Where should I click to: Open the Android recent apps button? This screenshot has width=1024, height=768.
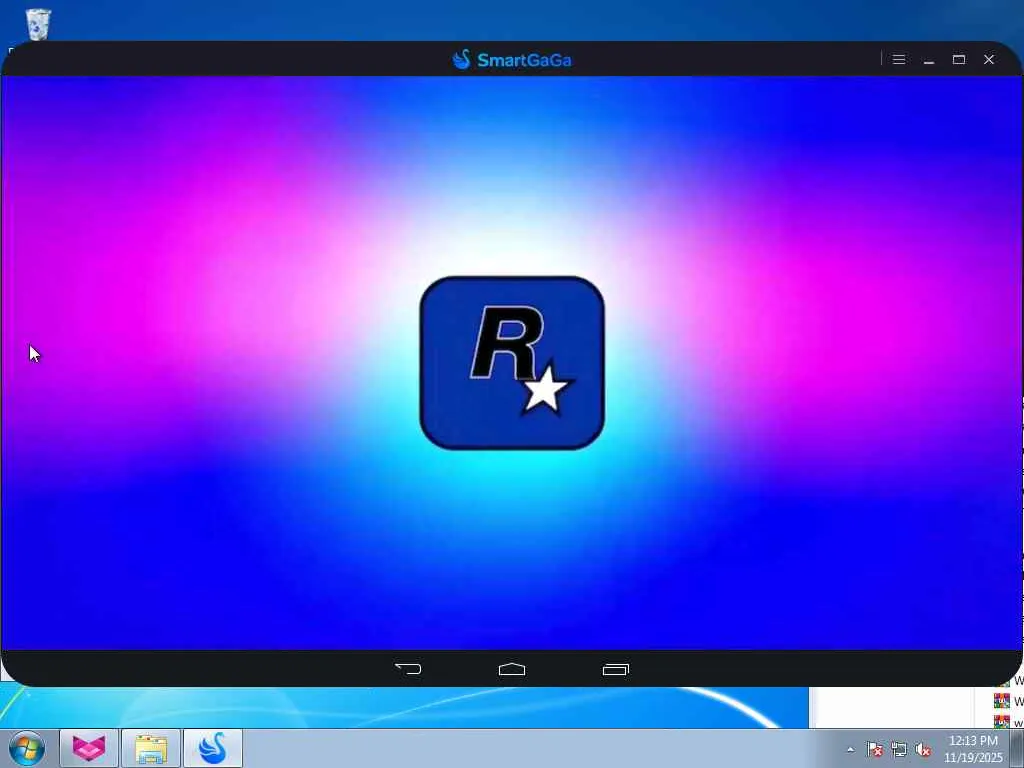(x=616, y=669)
